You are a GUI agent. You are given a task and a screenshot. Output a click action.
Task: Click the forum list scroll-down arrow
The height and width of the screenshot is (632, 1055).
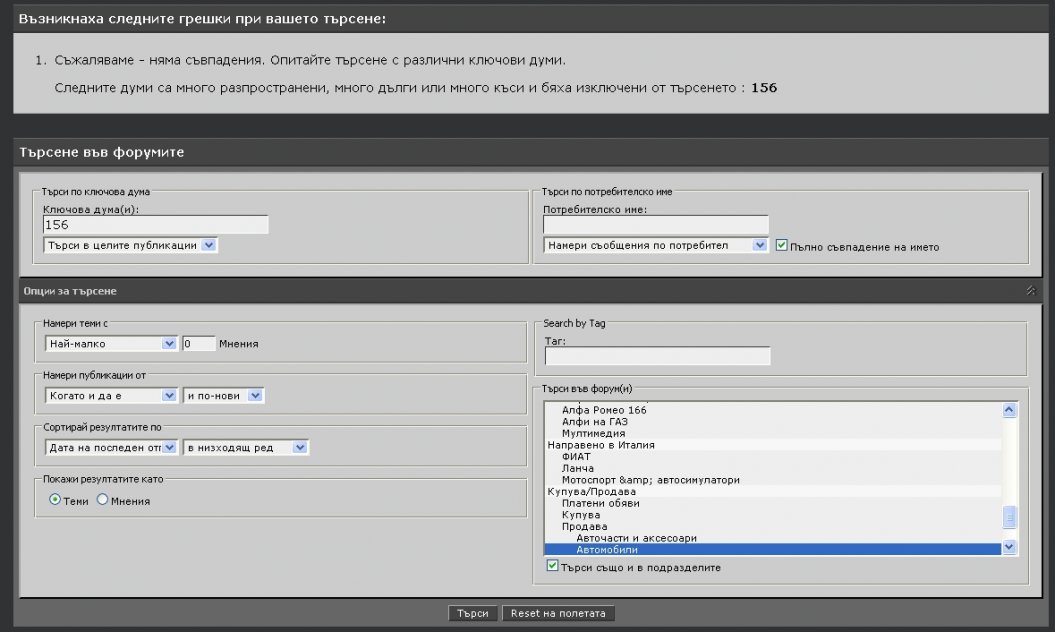1009,547
